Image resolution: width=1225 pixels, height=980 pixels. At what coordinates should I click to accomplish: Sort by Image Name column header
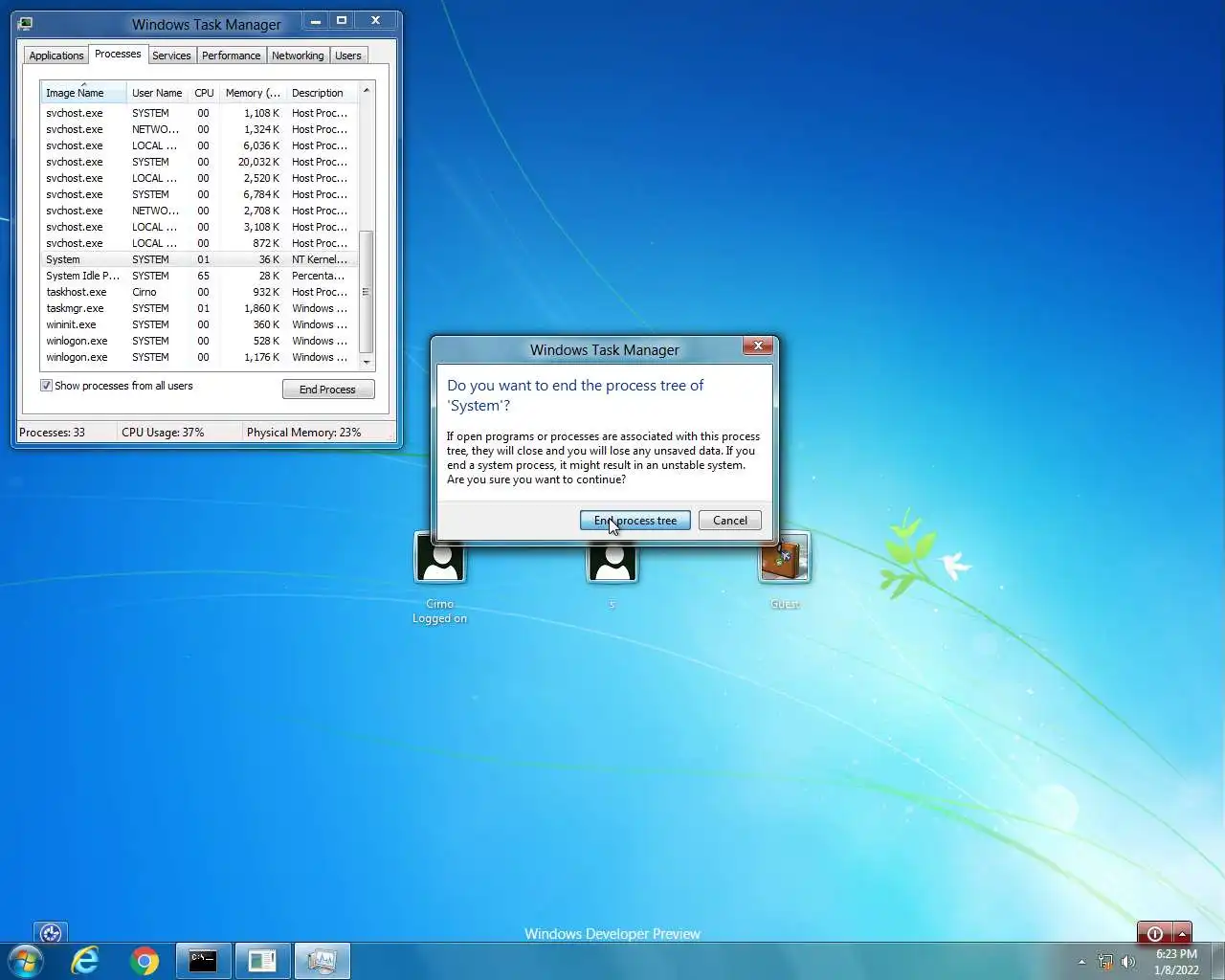pyautogui.click(x=83, y=93)
